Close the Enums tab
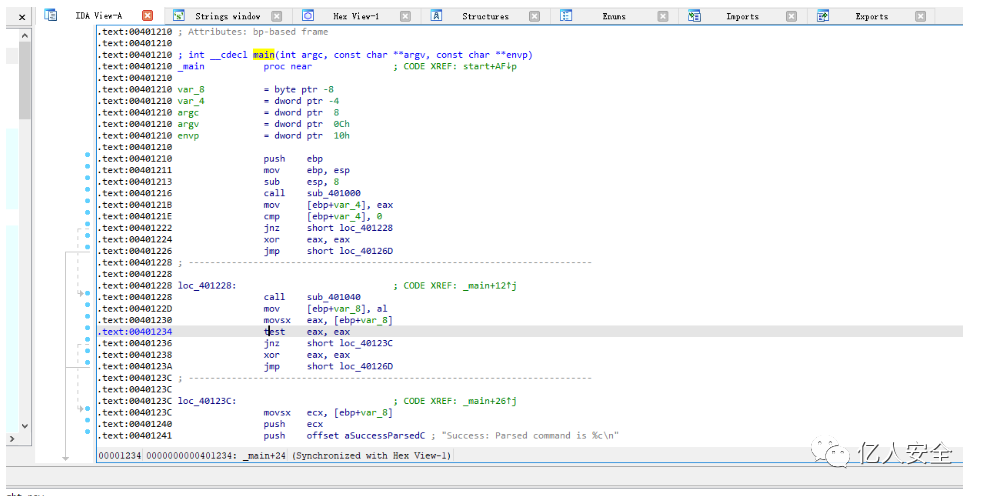 663,16
